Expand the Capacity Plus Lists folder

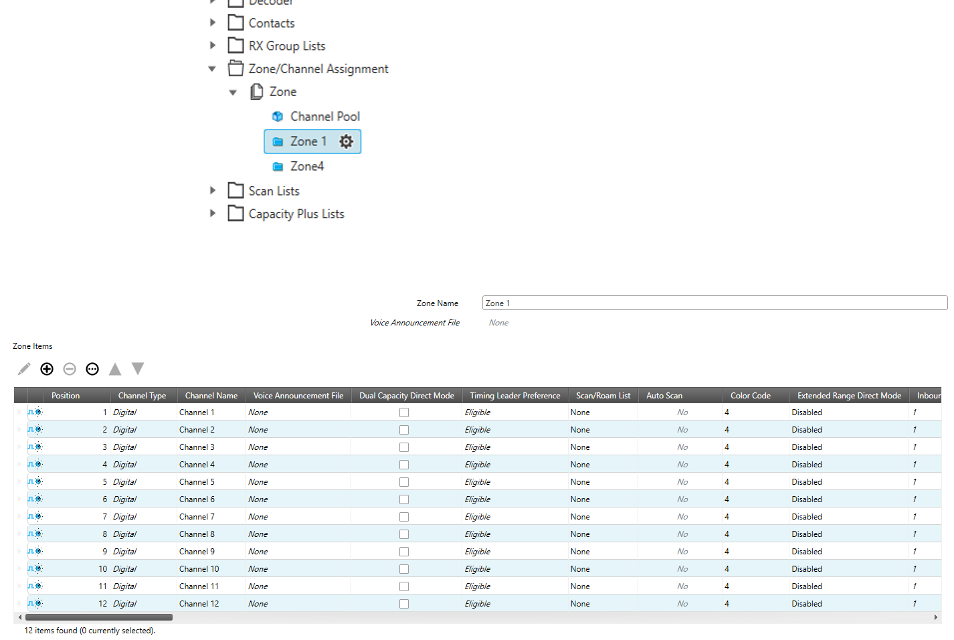pos(212,214)
